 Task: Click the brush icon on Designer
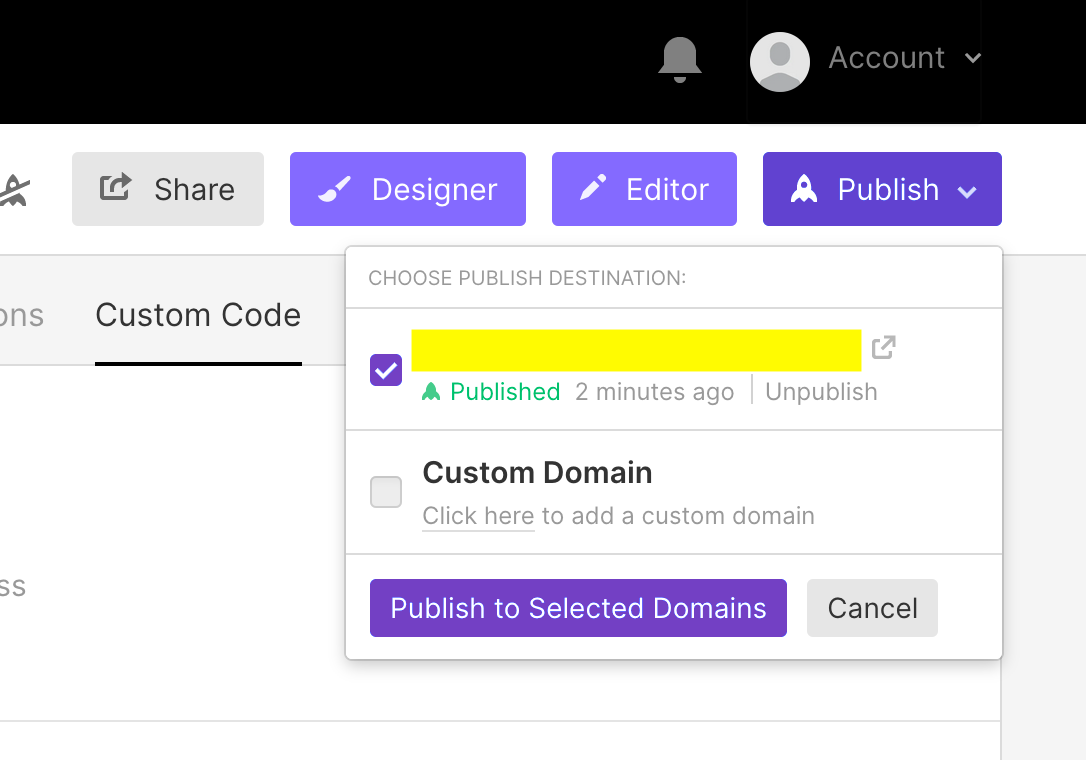coord(334,189)
